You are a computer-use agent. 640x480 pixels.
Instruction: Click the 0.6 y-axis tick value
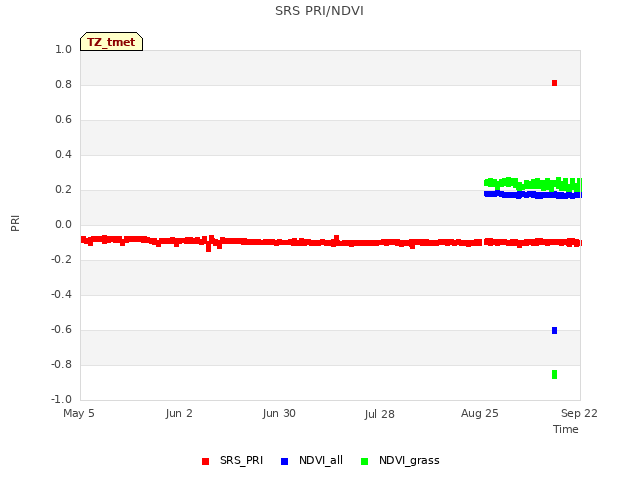(63, 120)
